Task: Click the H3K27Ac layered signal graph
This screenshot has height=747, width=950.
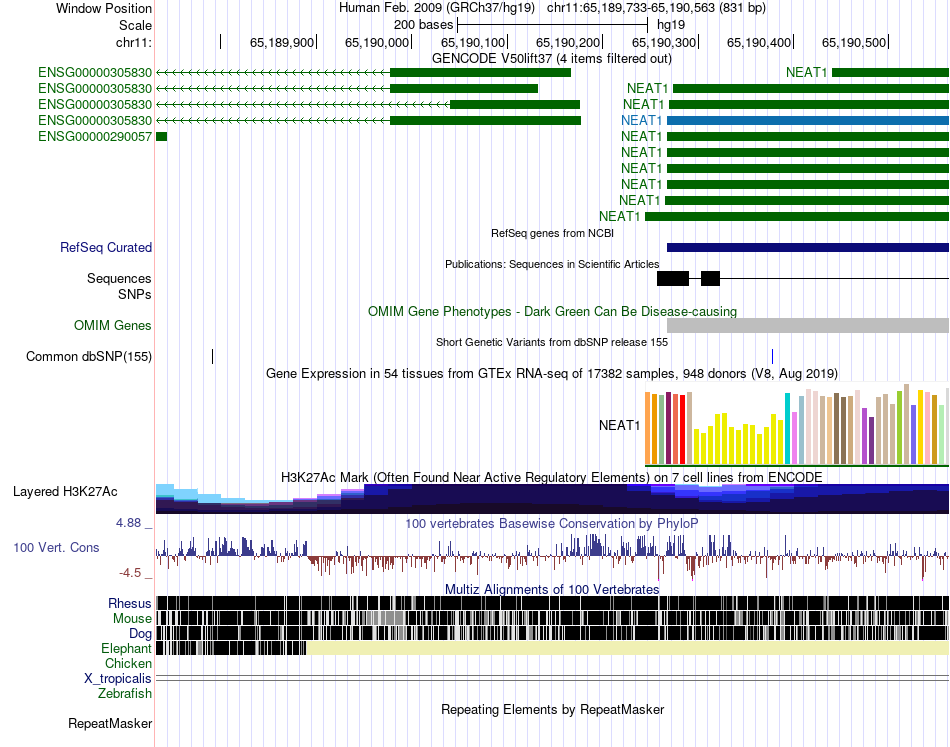Action: [x=552, y=499]
